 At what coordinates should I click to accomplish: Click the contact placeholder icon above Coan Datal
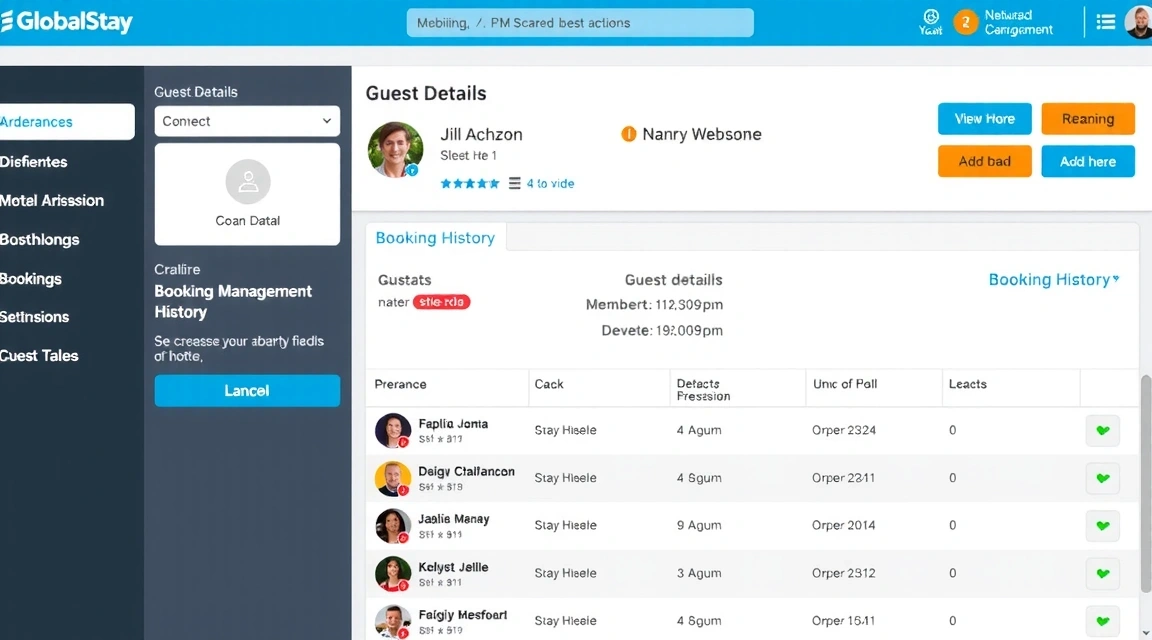[x=247, y=181]
